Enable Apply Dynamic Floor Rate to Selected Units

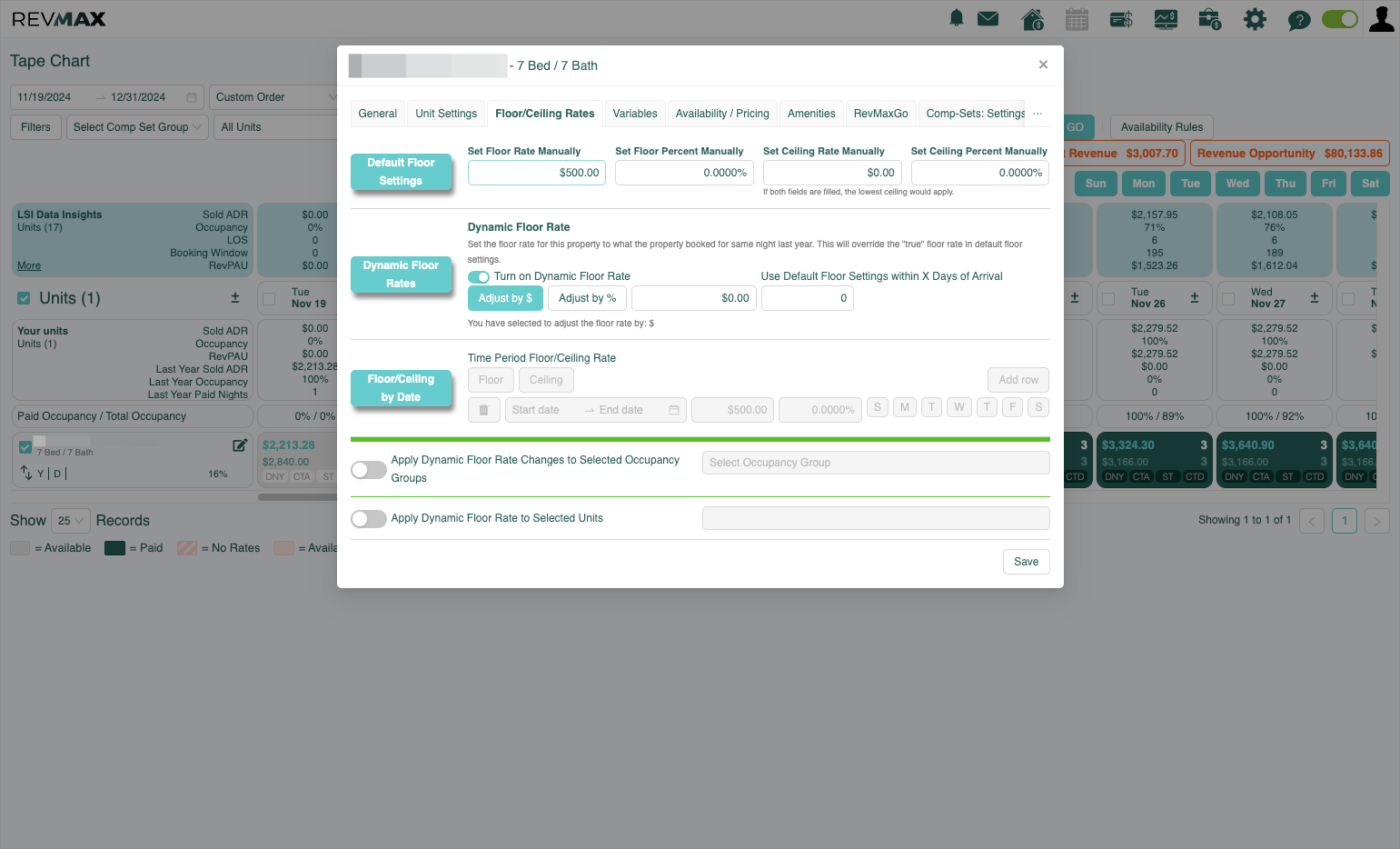369,519
